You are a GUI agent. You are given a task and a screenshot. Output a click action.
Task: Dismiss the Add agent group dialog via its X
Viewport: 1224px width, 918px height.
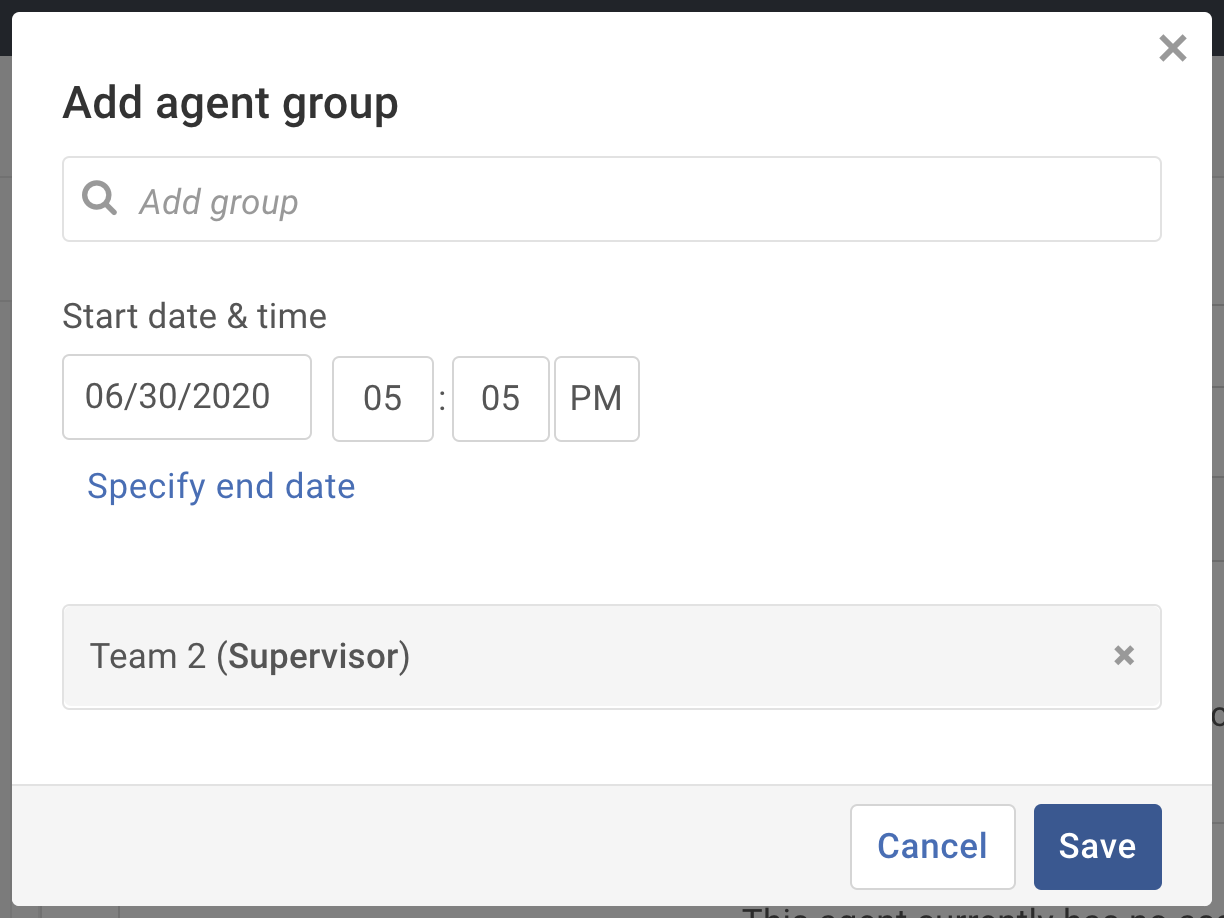point(1171,47)
